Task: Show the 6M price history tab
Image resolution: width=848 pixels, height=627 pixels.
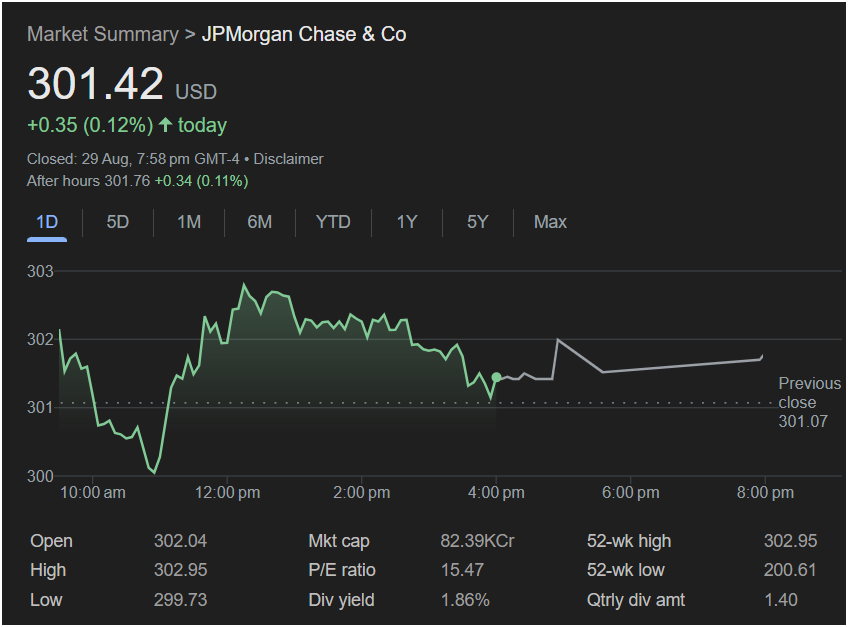Action: (x=260, y=222)
